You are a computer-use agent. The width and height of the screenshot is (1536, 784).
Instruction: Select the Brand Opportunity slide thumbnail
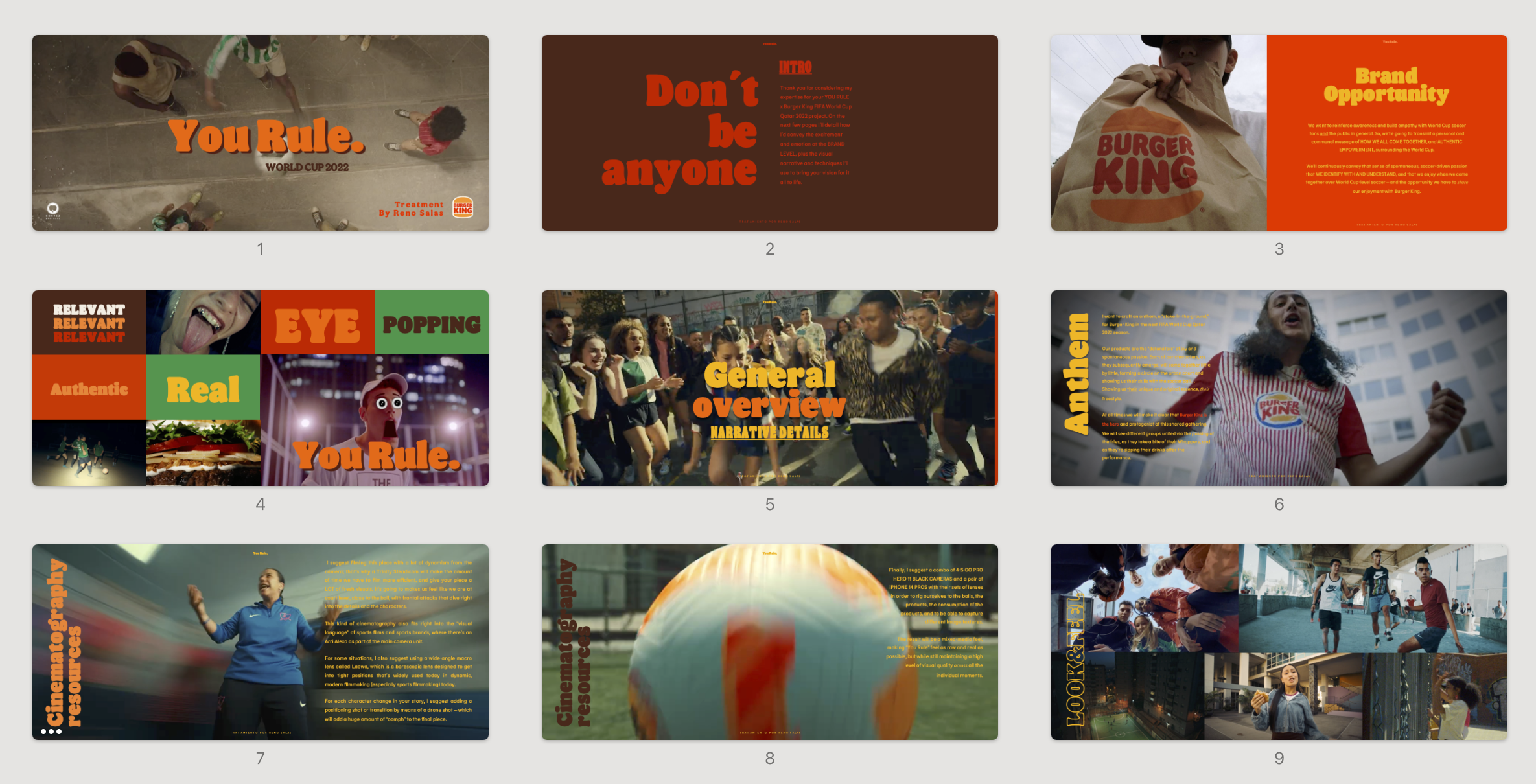[x=1279, y=133]
